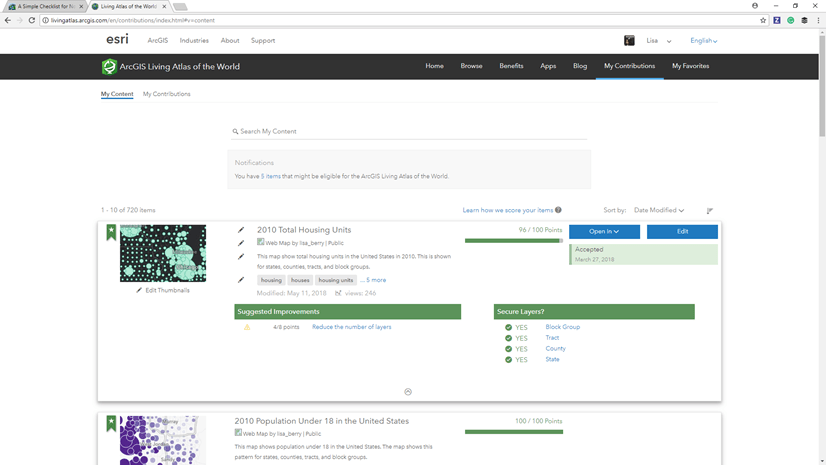Viewport: 826px width, 465px height.
Task: Switch to the My Content tab
Action: 117,94
